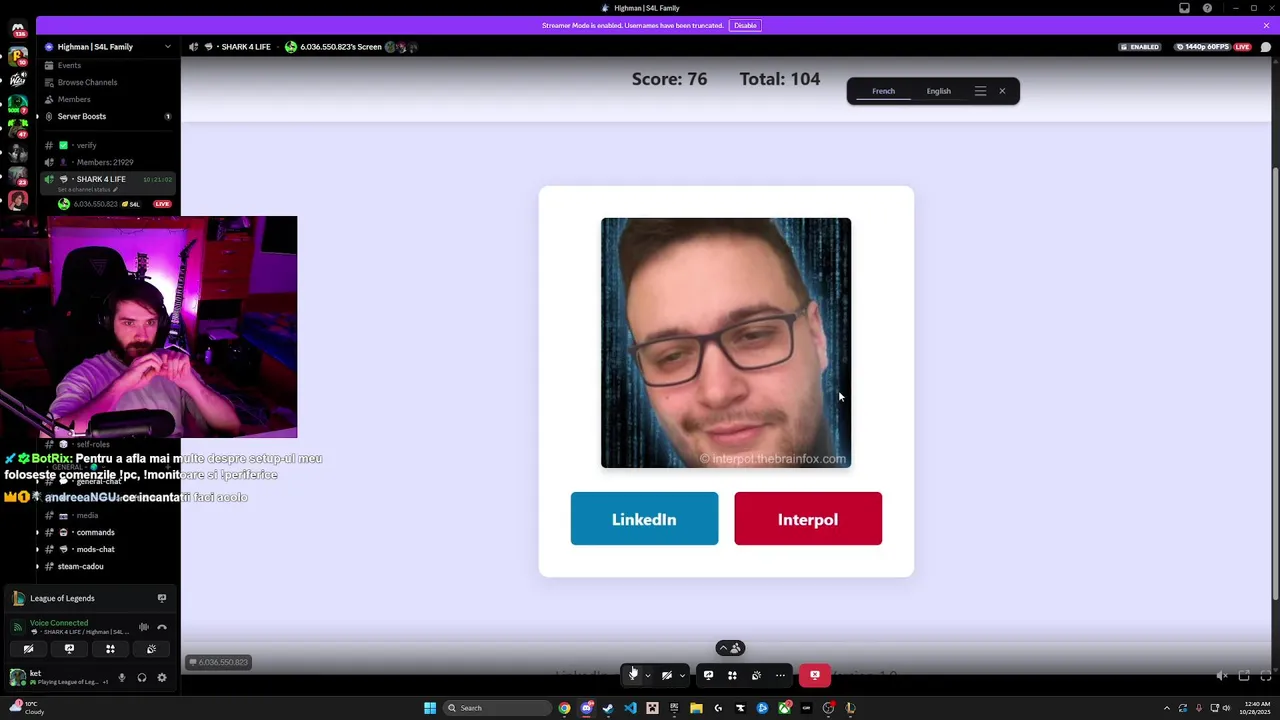This screenshot has height=720, width=1280.
Task: Unmute the stream volume icon
Action: (1222, 676)
